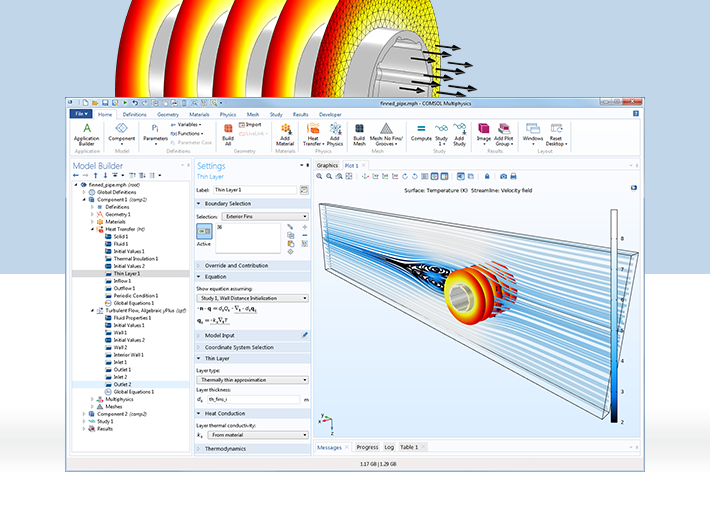710x523 pixels.
Task: Select Fluid Properties 1 tree node
Action: coord(132,318)
